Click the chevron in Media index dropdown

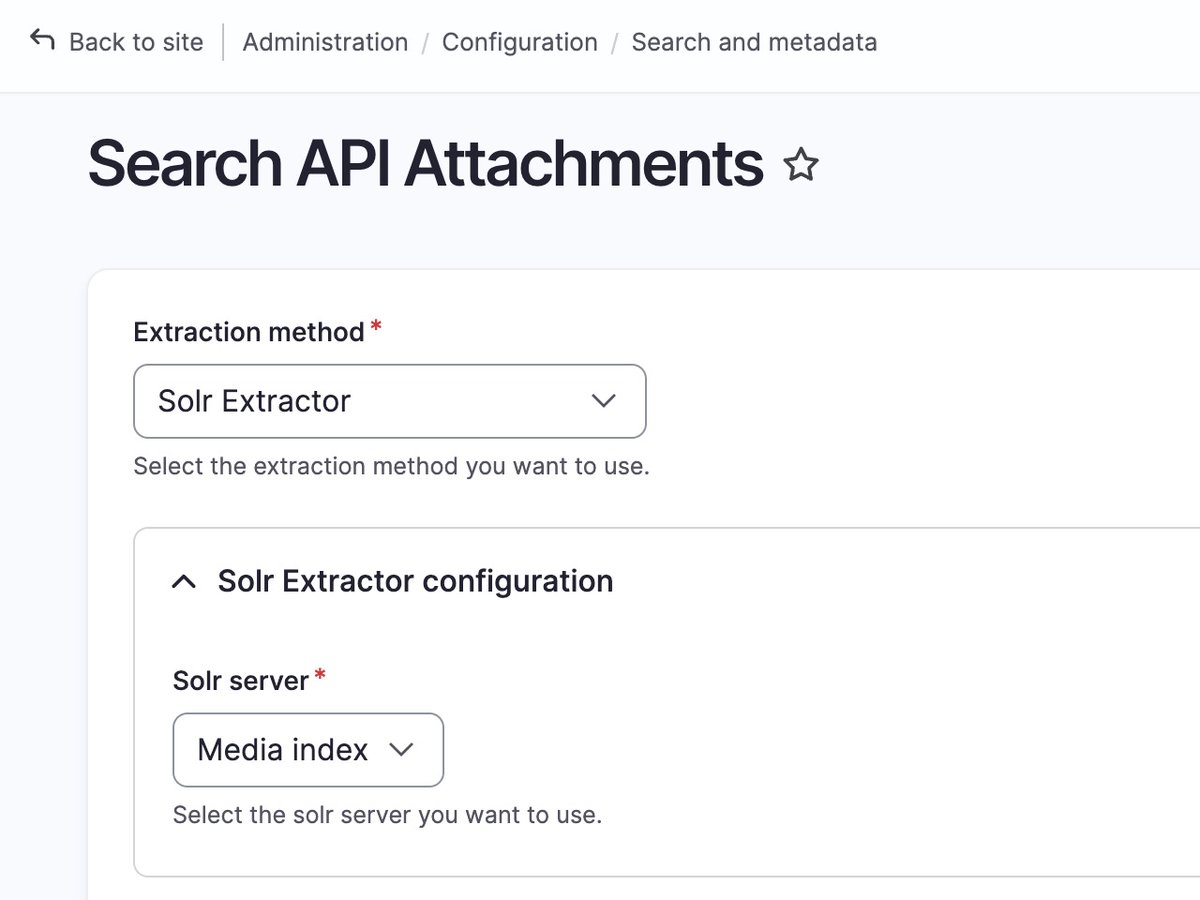tap(401, 750)
